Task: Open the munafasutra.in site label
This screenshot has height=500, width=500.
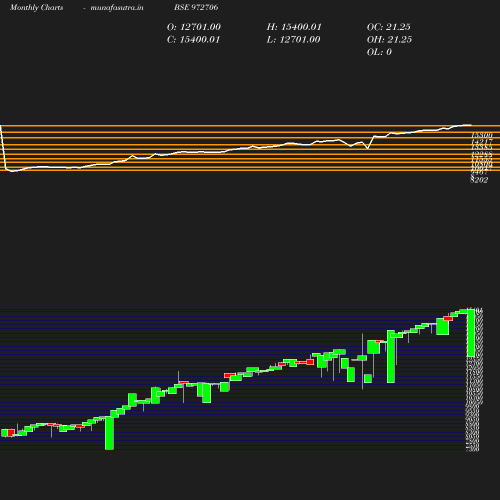Action: point(117,8)
